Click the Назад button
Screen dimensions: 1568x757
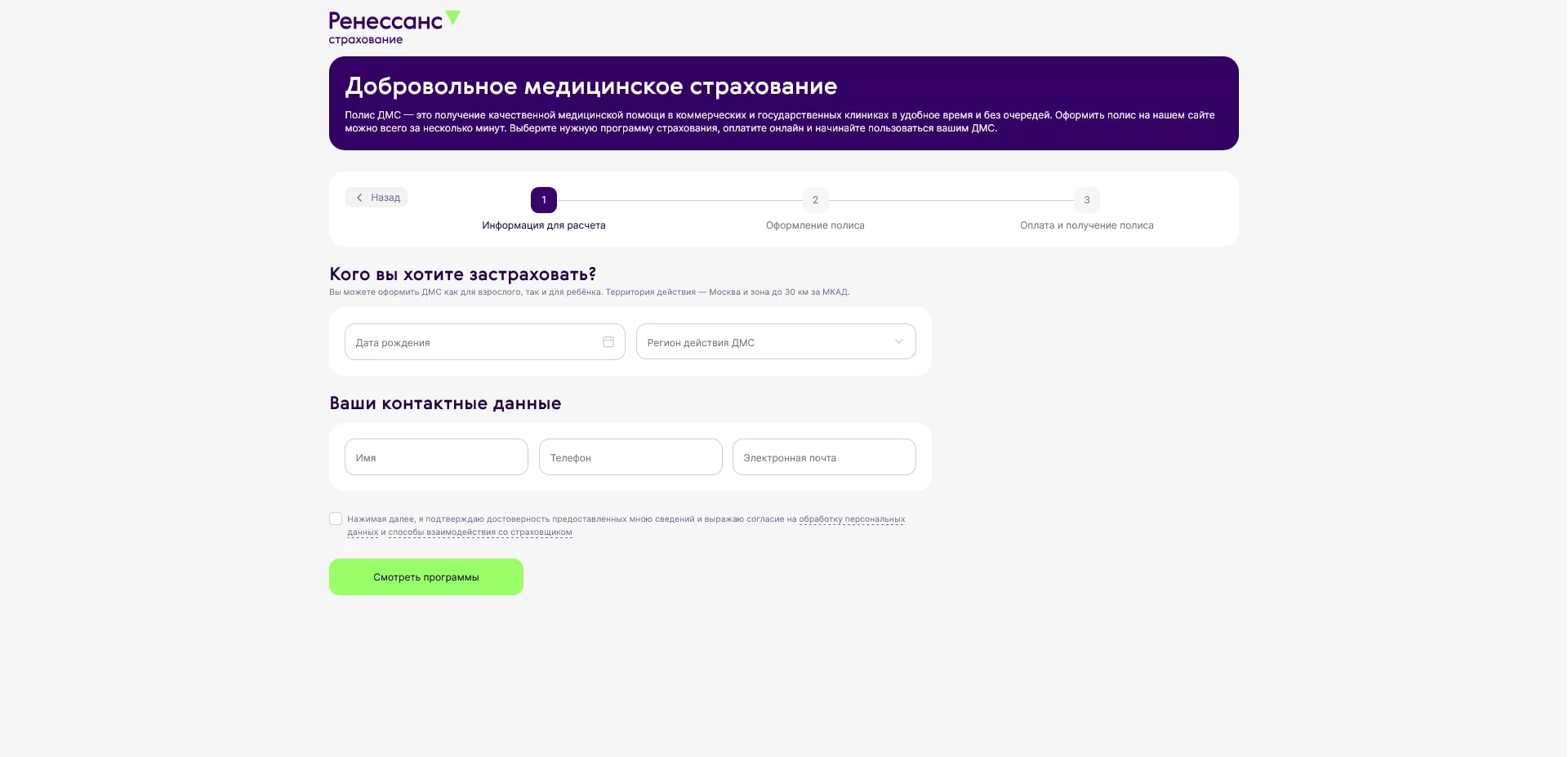376,197
